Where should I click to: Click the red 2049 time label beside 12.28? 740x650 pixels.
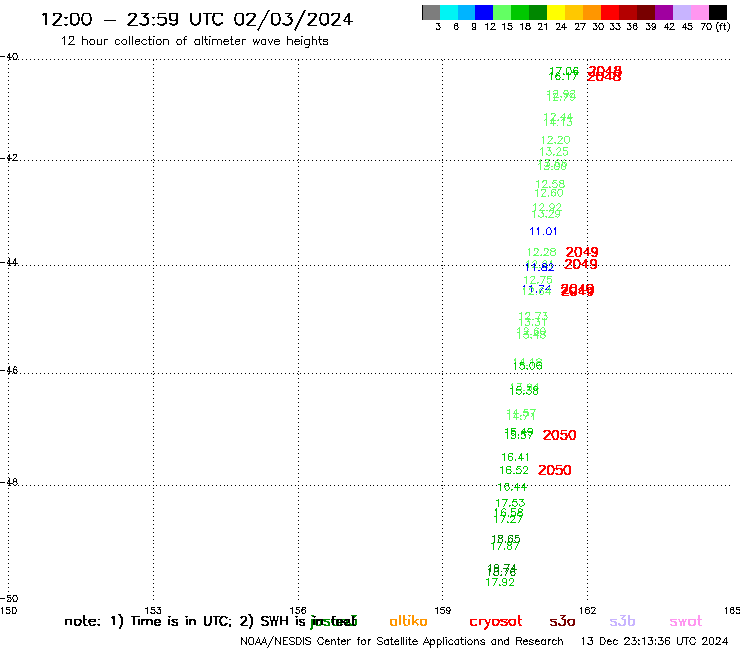(x=582, y=252)
